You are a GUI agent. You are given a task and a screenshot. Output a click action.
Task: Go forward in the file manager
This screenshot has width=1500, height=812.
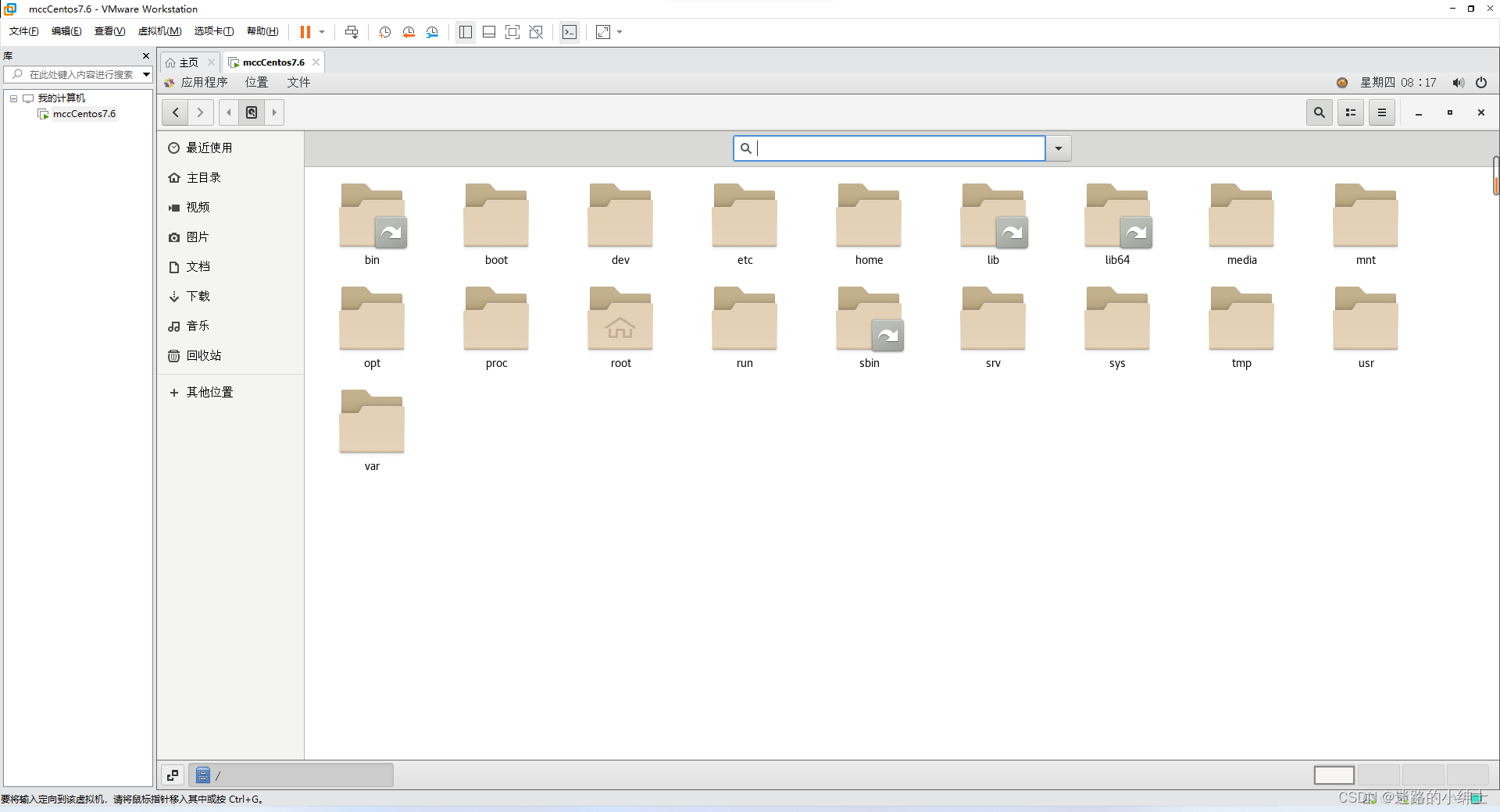[201, 112]
